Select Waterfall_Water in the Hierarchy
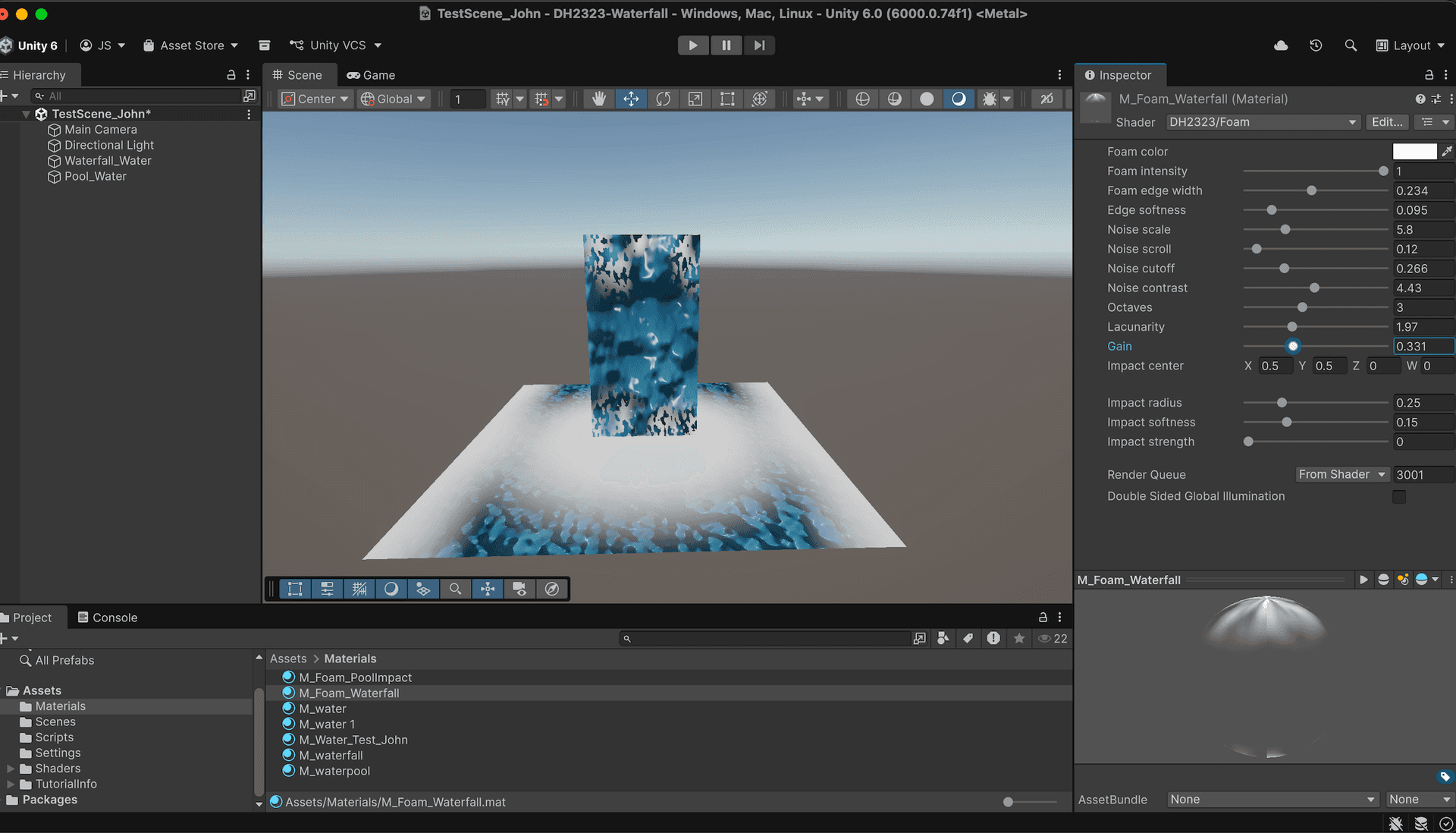Screen dimensions: 1456x833 [108, 161]
